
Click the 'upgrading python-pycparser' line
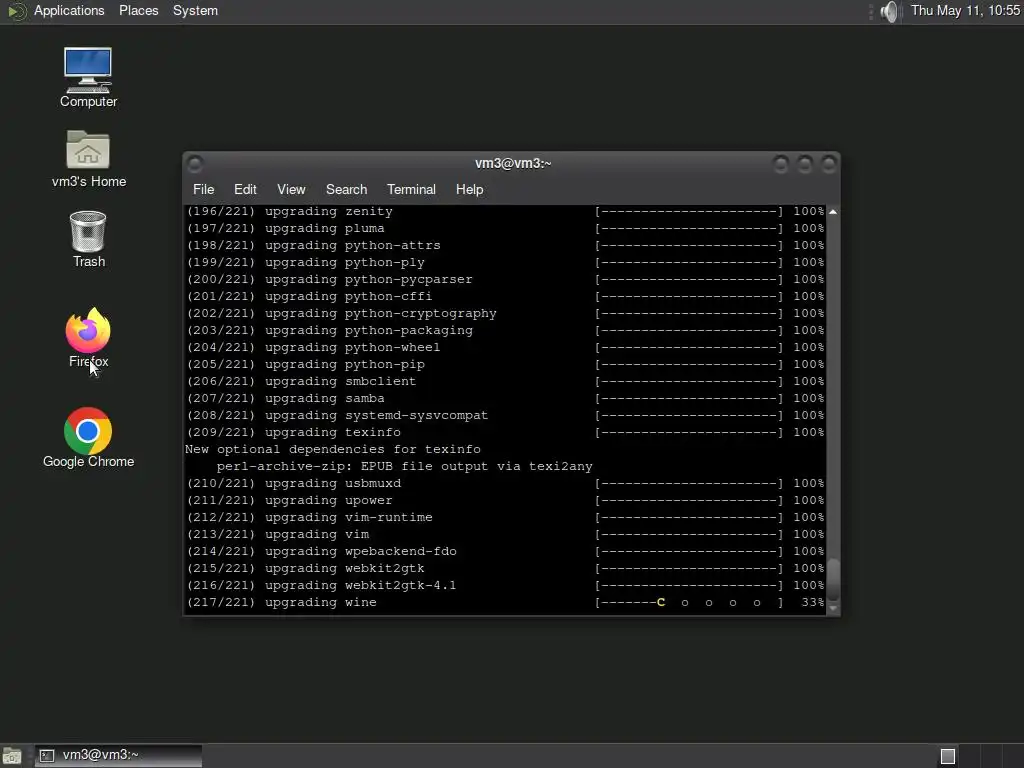click(x=505, y=280)
